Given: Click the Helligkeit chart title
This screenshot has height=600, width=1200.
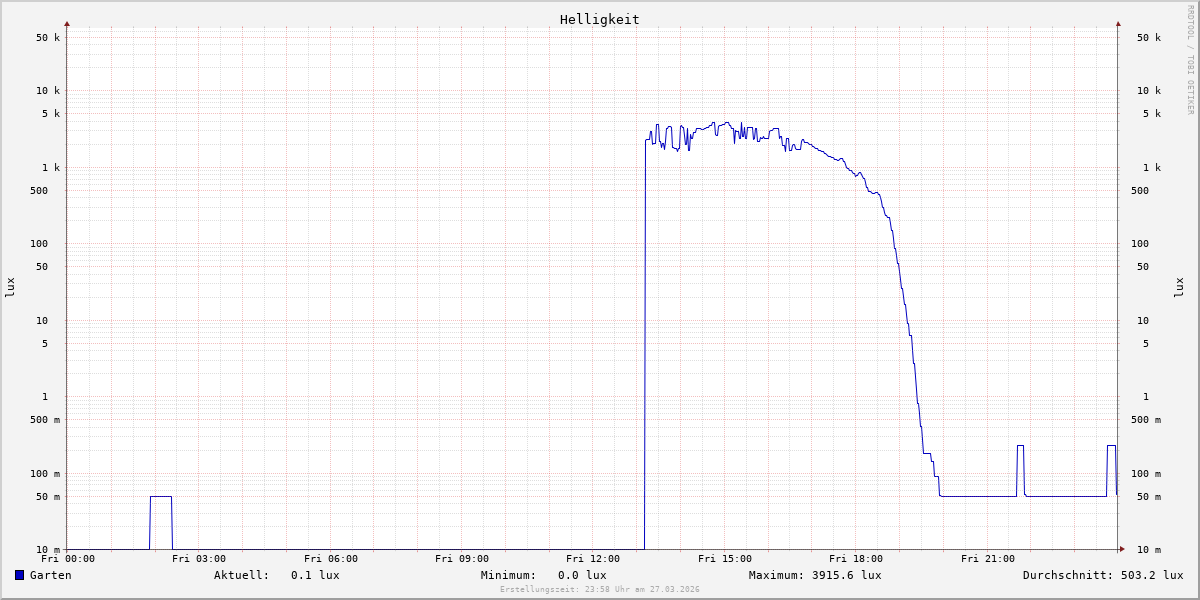Looking at the screenshot, I should pos(600,19).
